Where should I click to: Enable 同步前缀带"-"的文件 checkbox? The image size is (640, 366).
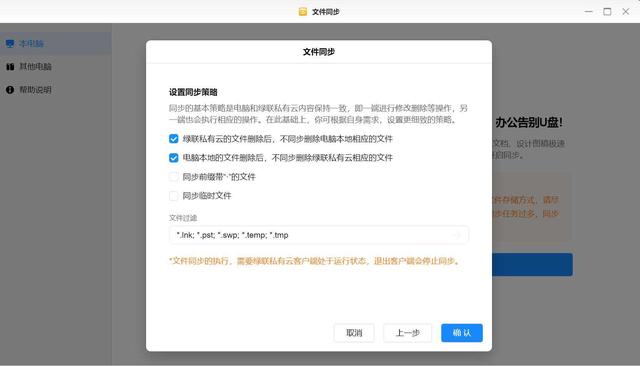point(173,177)
